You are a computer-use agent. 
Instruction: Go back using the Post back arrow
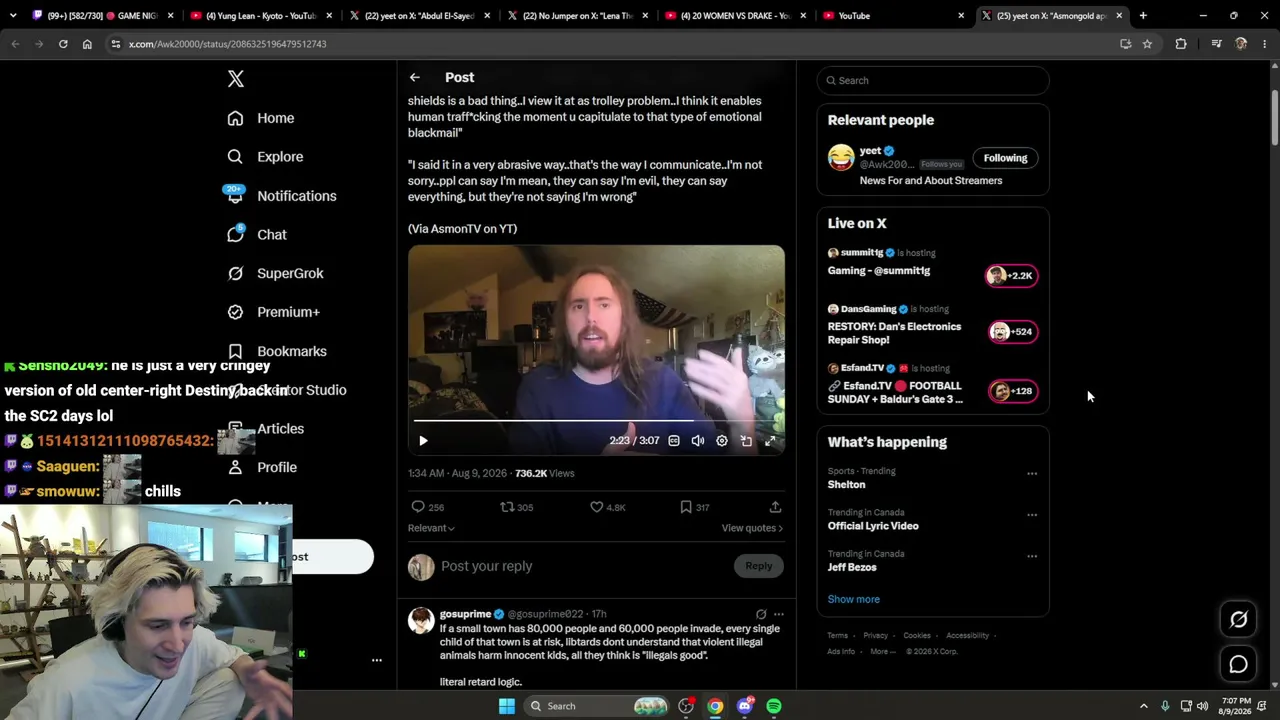[414, 77]
